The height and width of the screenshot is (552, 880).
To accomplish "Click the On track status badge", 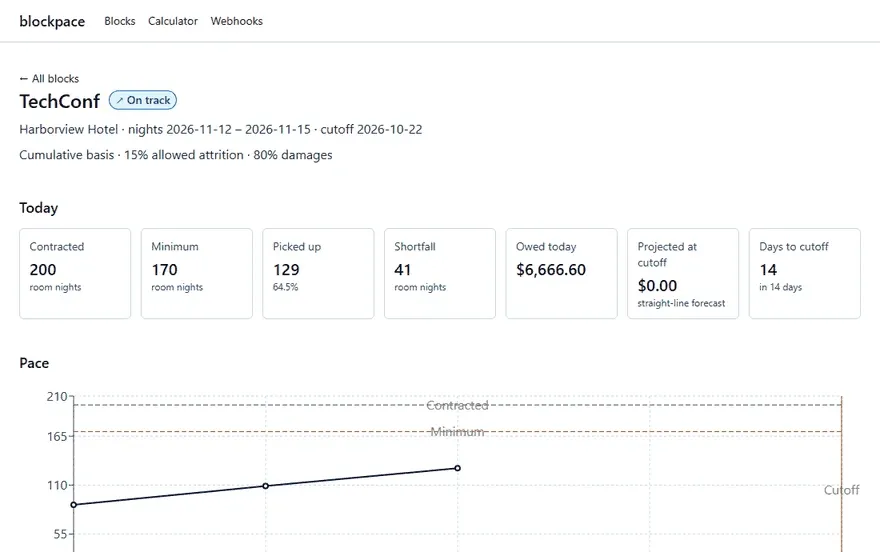I will point(143,100).
